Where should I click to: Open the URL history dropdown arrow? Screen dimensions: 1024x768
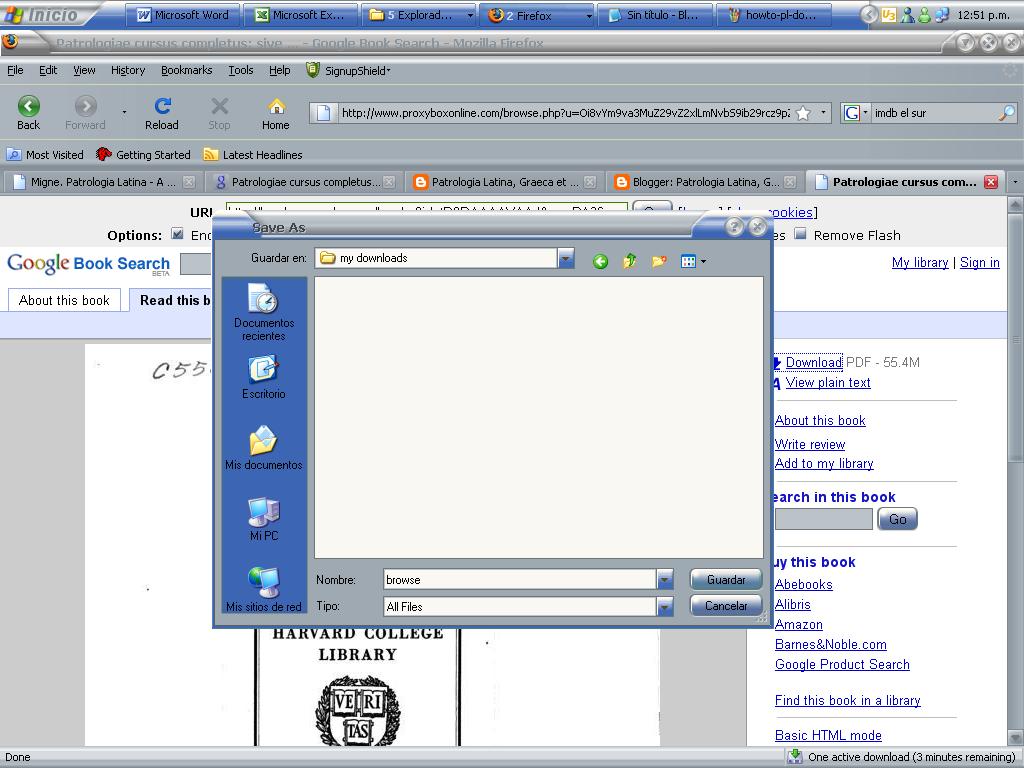(x=823, y=113)
